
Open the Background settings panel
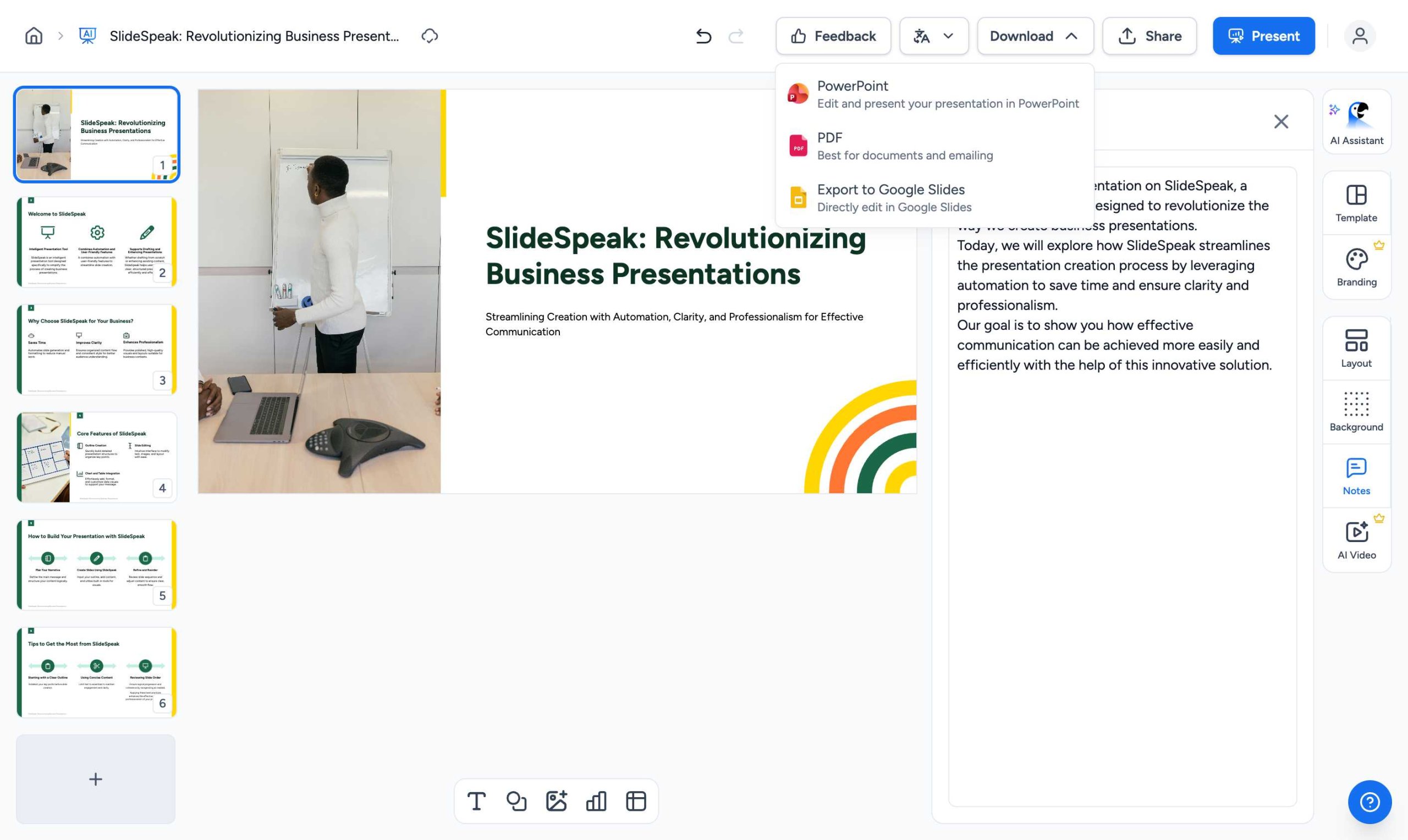pos(1355,412)
